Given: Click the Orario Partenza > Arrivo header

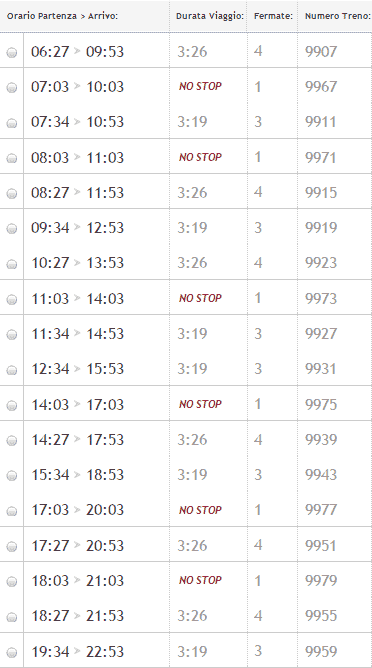Looking at the screenshot, I should click(x=62, y=16).
